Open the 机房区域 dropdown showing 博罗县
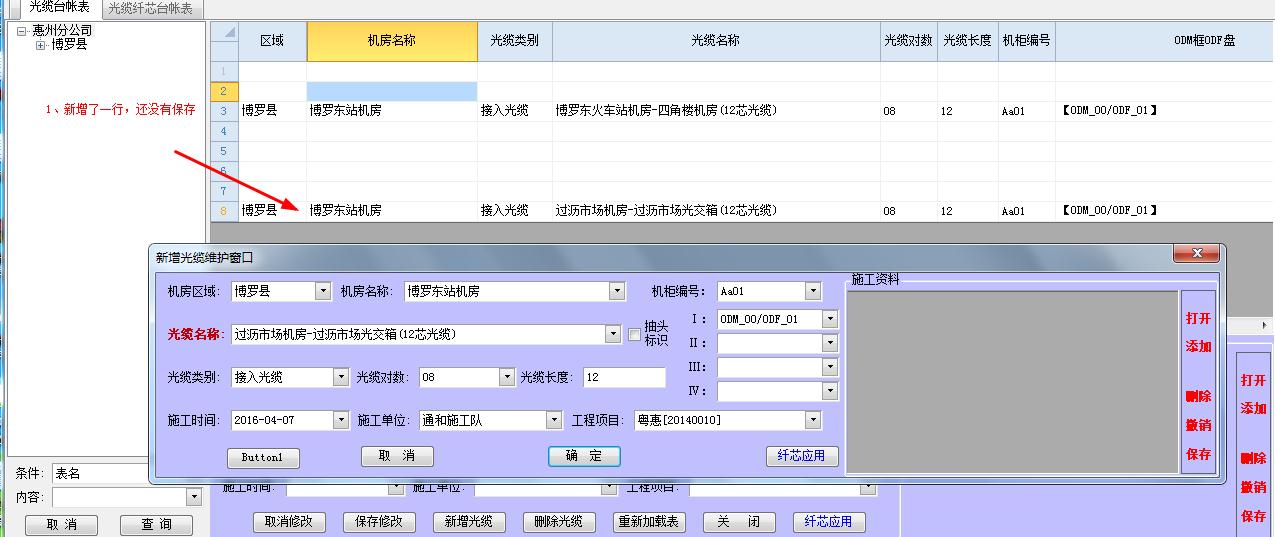 point(323,291)
